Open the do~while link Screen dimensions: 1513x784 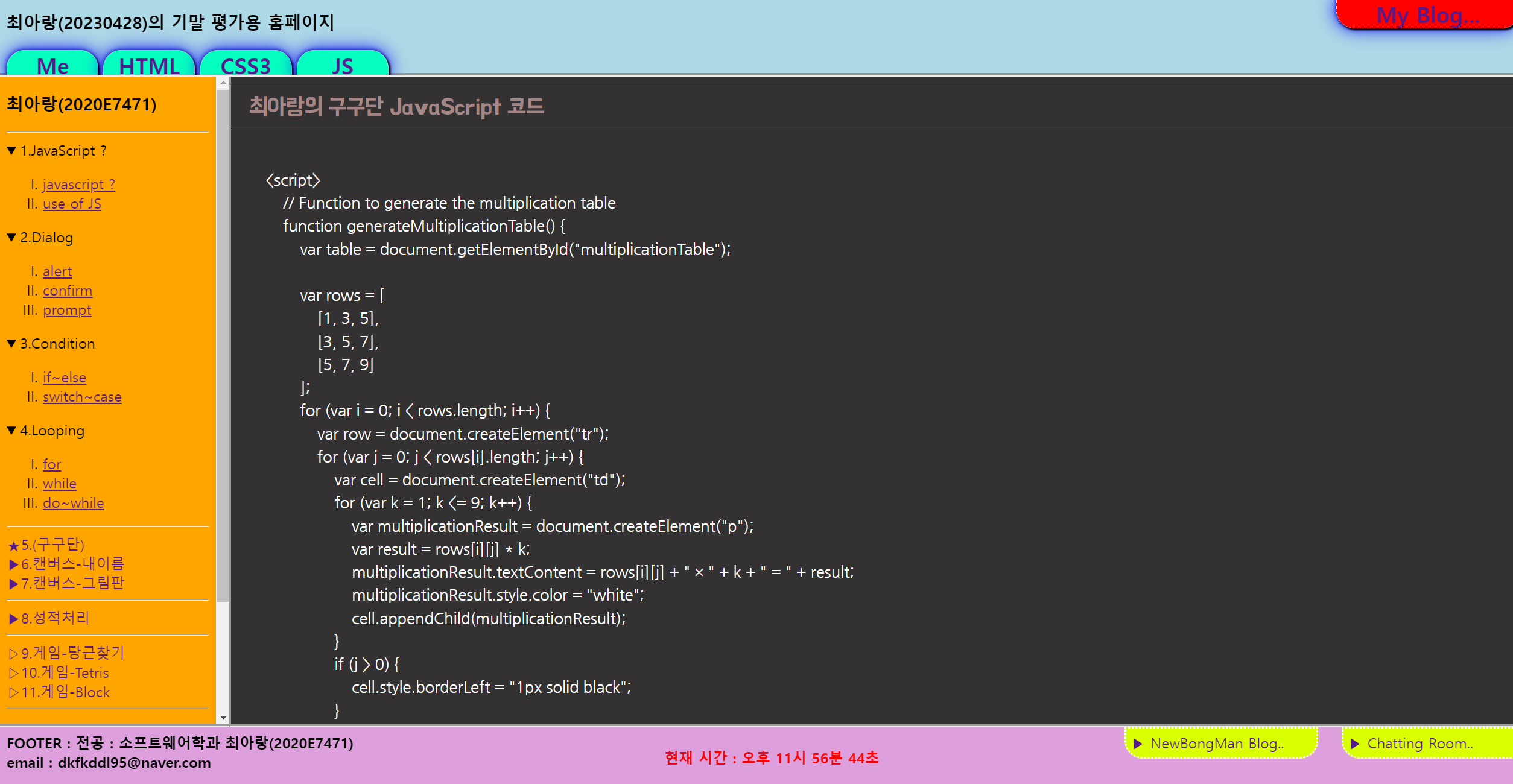pos(73,503)
